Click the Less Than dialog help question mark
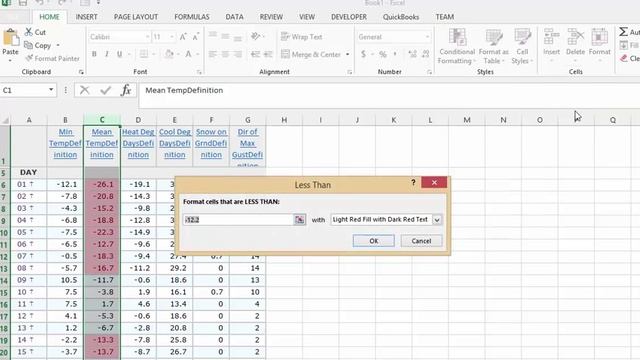The image size is (640, 360). [x=413, y=182]
